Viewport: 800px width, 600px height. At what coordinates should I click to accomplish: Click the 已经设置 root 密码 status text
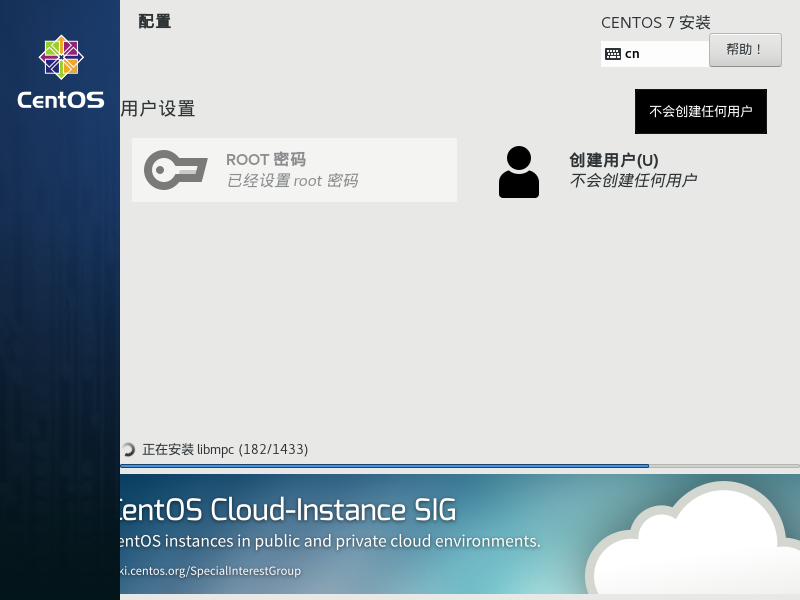(292, 181)
